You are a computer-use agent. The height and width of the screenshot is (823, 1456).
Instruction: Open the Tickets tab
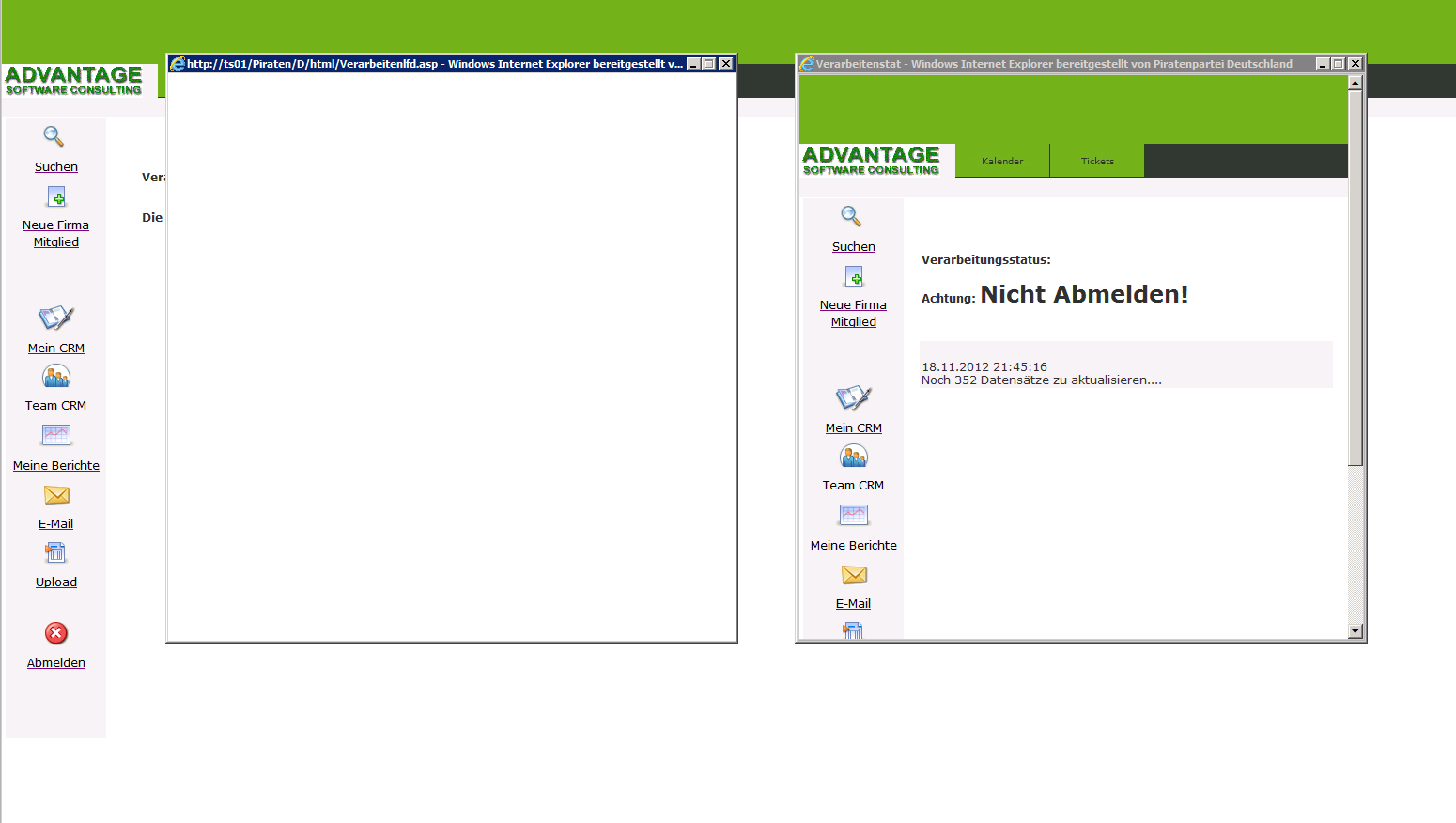coord(1097,162)
